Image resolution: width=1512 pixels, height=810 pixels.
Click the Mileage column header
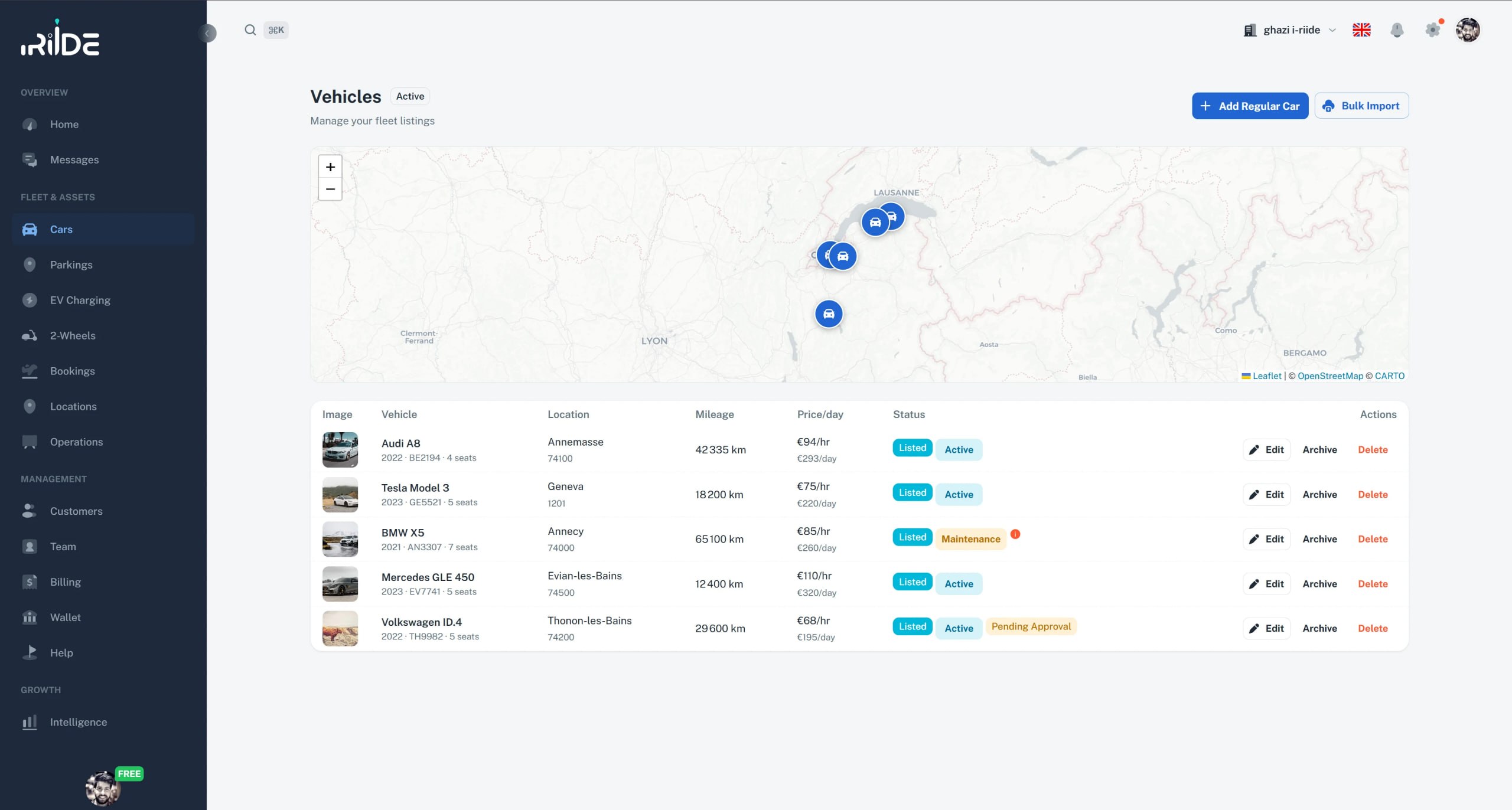(x=715, y=414)
